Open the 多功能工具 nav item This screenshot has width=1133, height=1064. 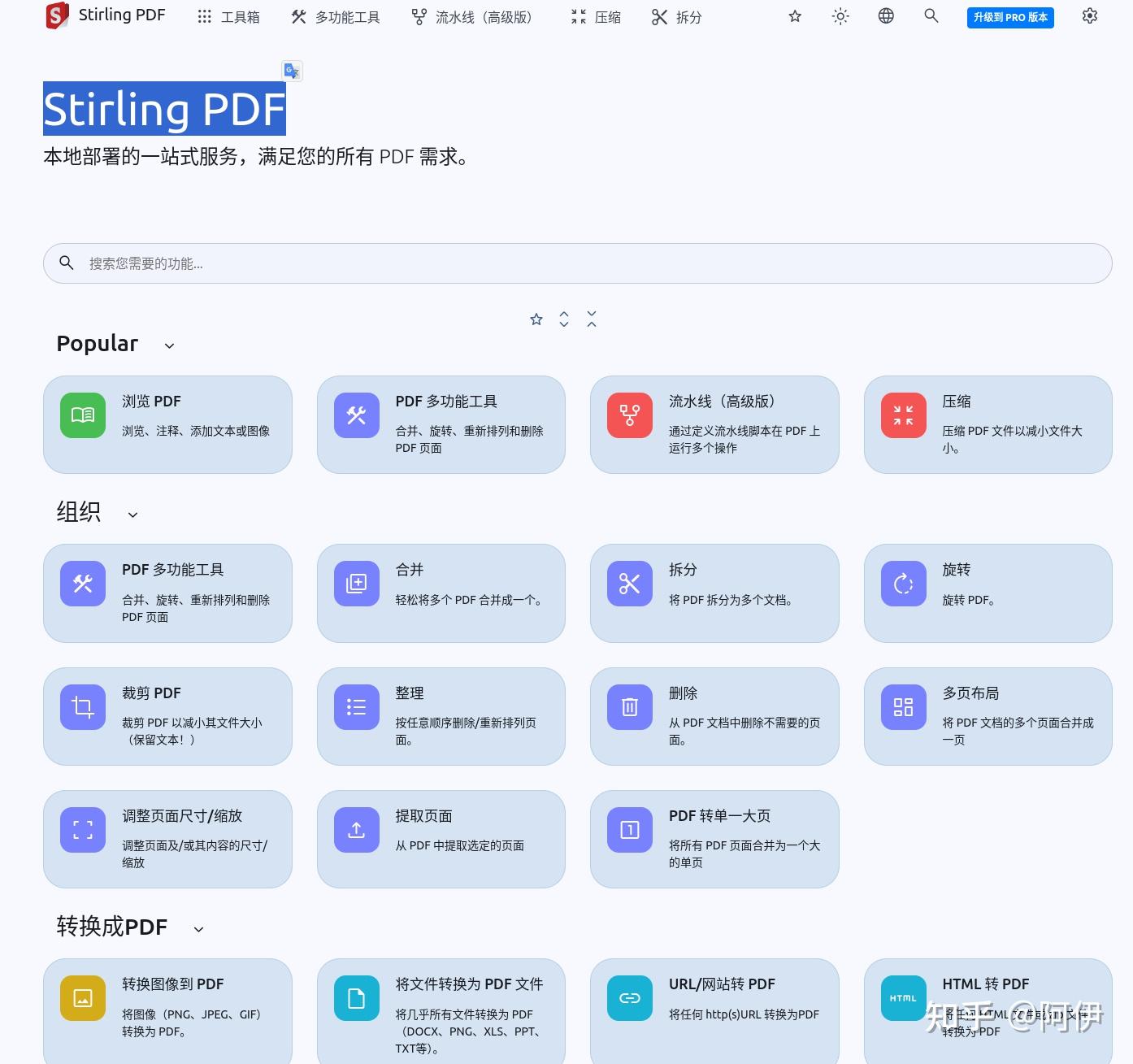point(336,17)
